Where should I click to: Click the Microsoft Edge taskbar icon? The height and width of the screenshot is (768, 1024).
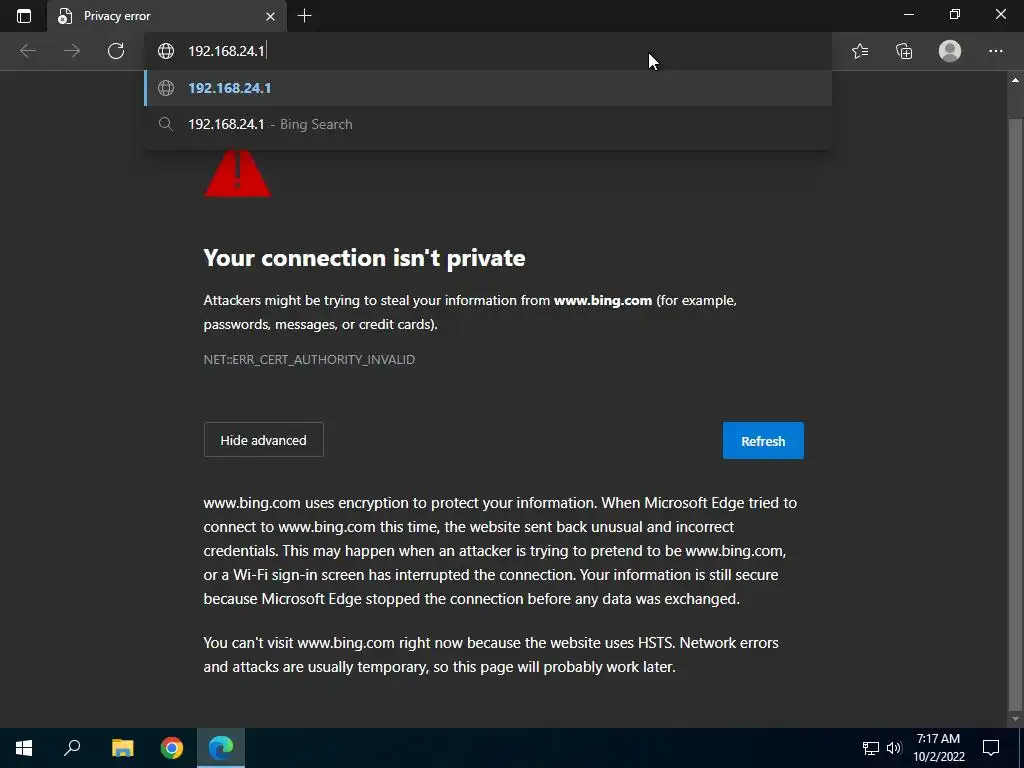click(221, 748)
